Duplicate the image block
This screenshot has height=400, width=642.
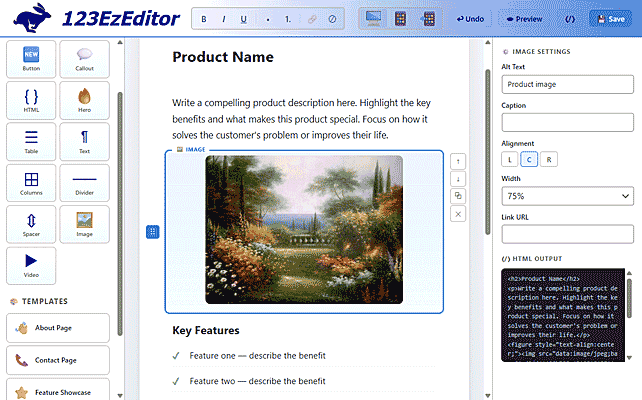coord(458,196)
